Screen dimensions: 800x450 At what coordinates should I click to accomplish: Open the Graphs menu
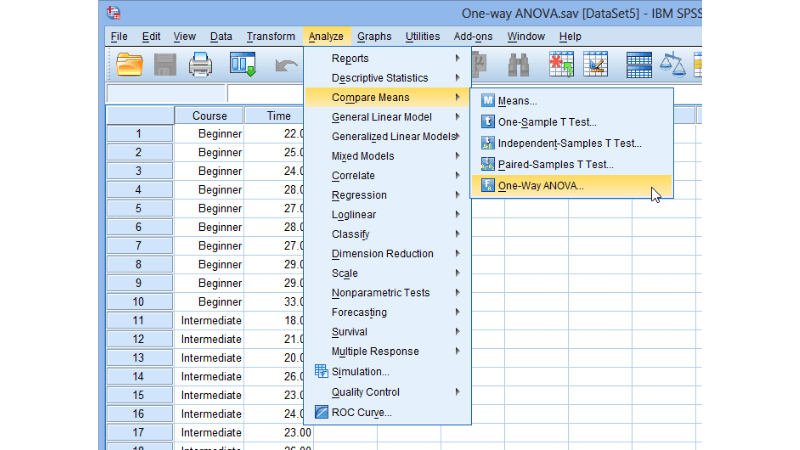374,36
